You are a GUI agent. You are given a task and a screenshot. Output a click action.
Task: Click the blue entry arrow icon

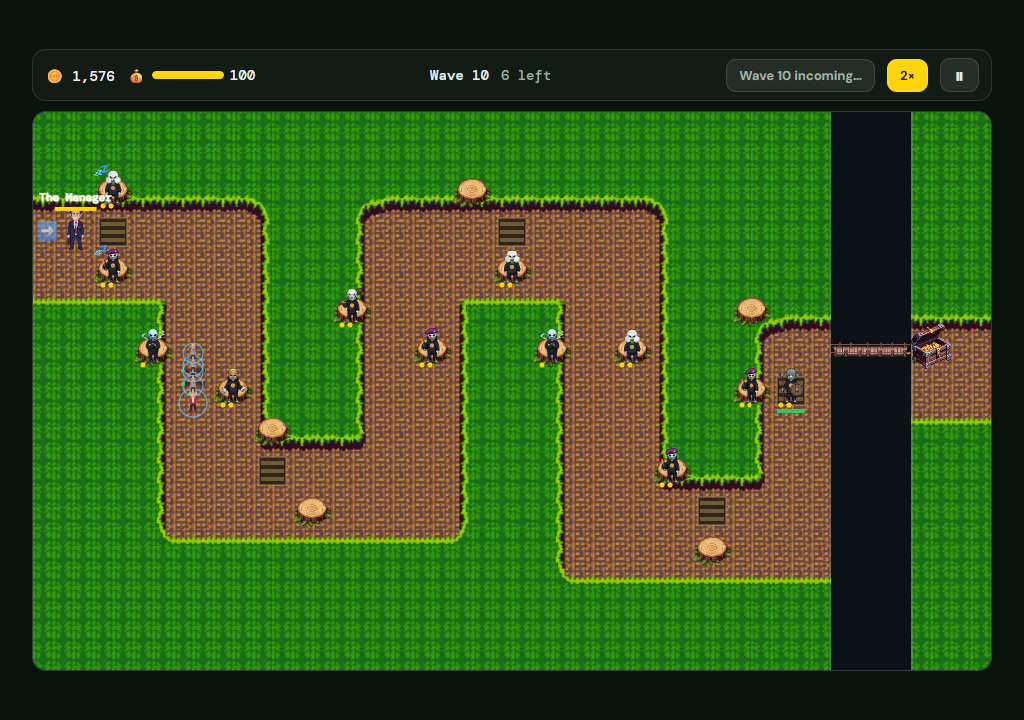point(47,231)
